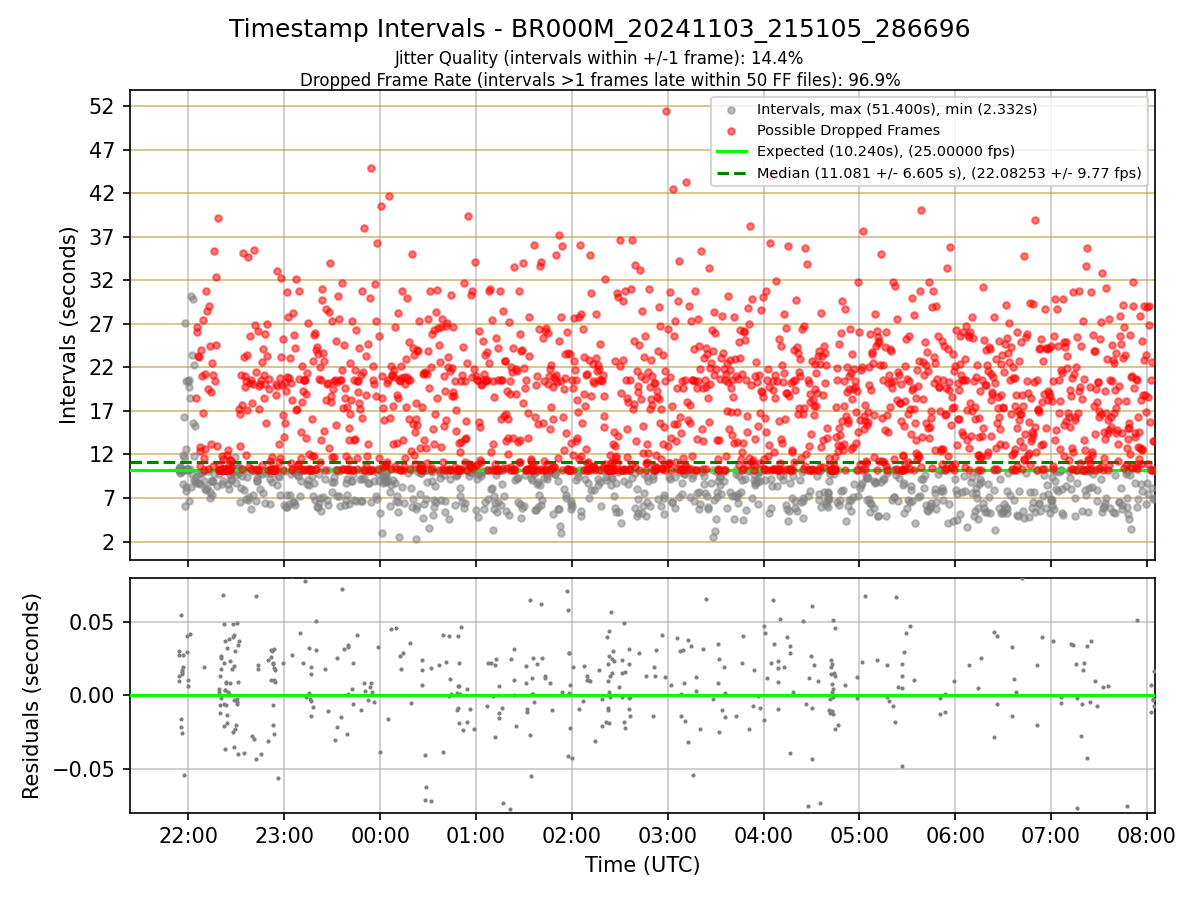1200x900 pixels.
Task: Click the x-axis tick label '01:00'
Action: point(475,835)
